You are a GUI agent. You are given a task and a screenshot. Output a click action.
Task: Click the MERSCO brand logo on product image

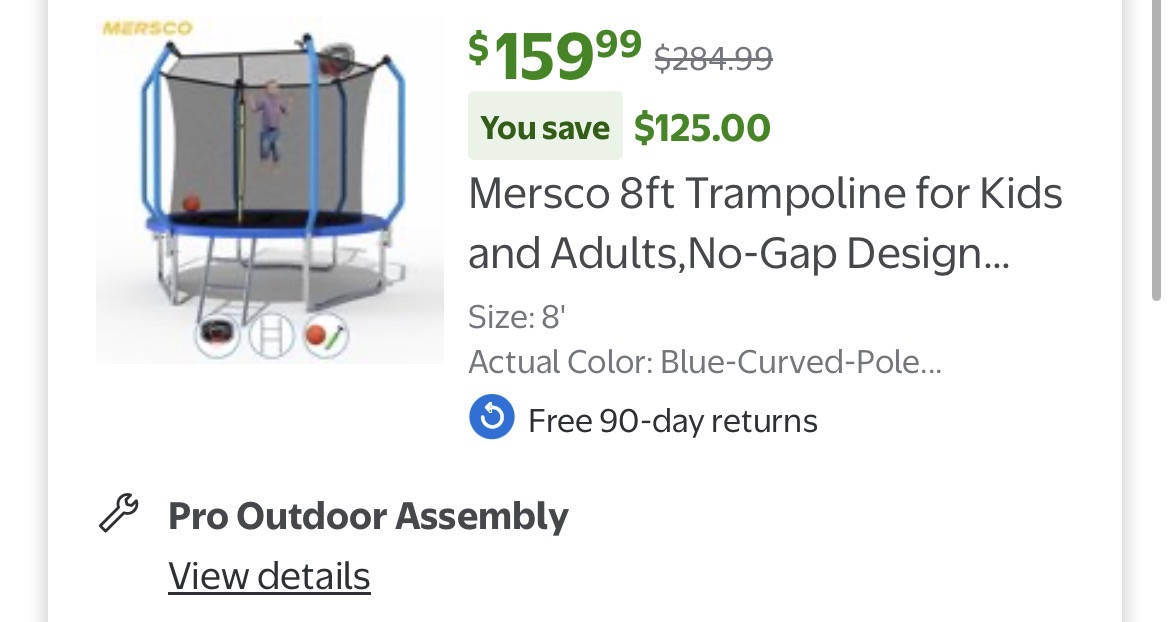pos(147,28)
